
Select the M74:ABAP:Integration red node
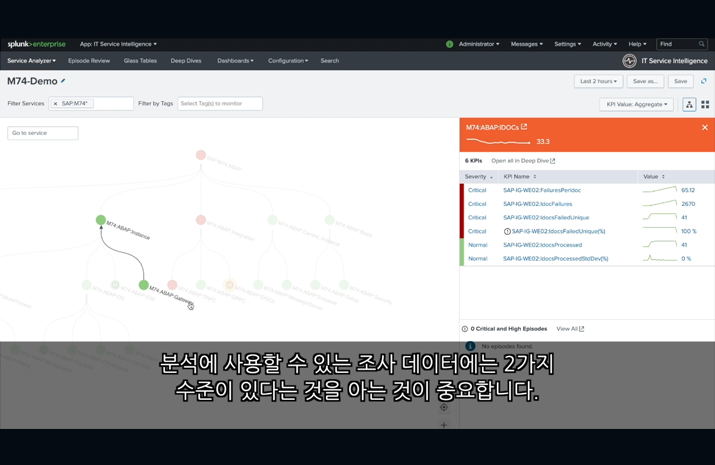click(x=201, y=220)
